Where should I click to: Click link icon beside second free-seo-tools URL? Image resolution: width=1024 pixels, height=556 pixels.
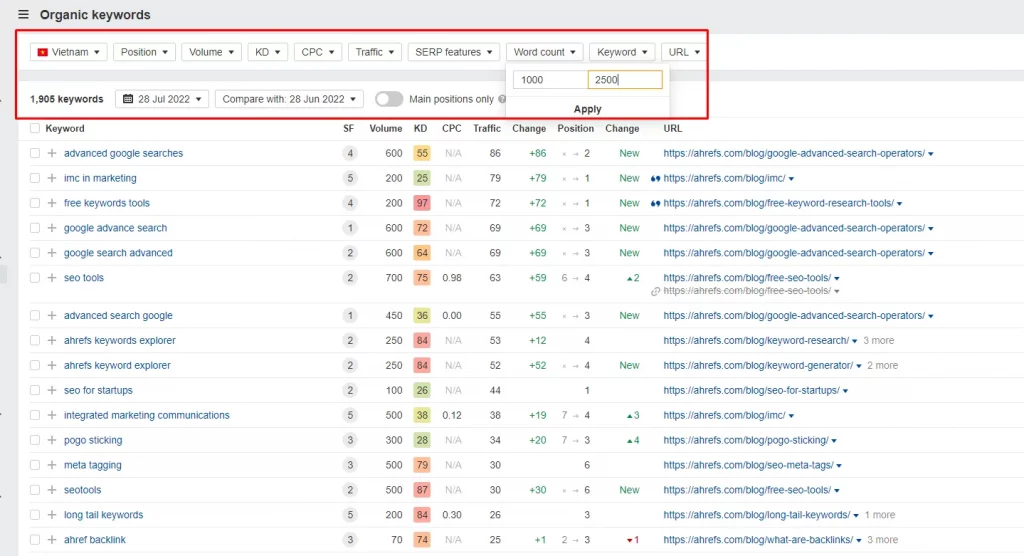tap(655, 291)
